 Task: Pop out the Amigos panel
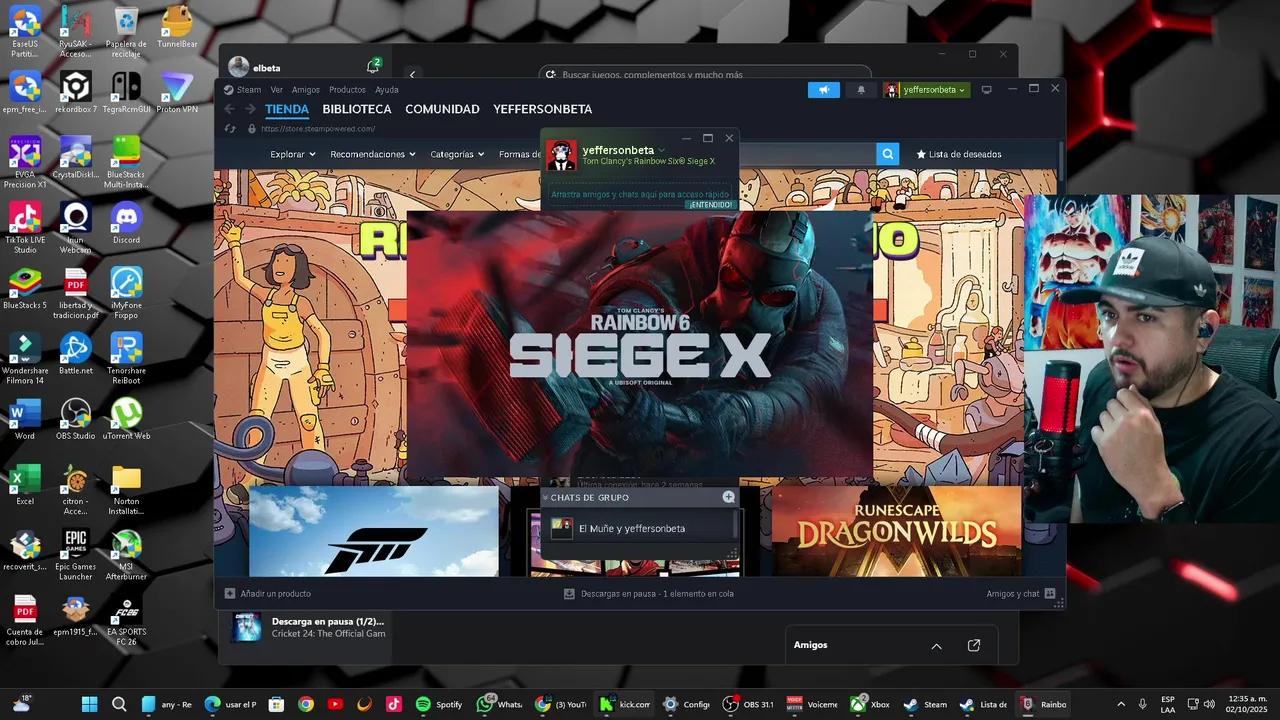974,646
